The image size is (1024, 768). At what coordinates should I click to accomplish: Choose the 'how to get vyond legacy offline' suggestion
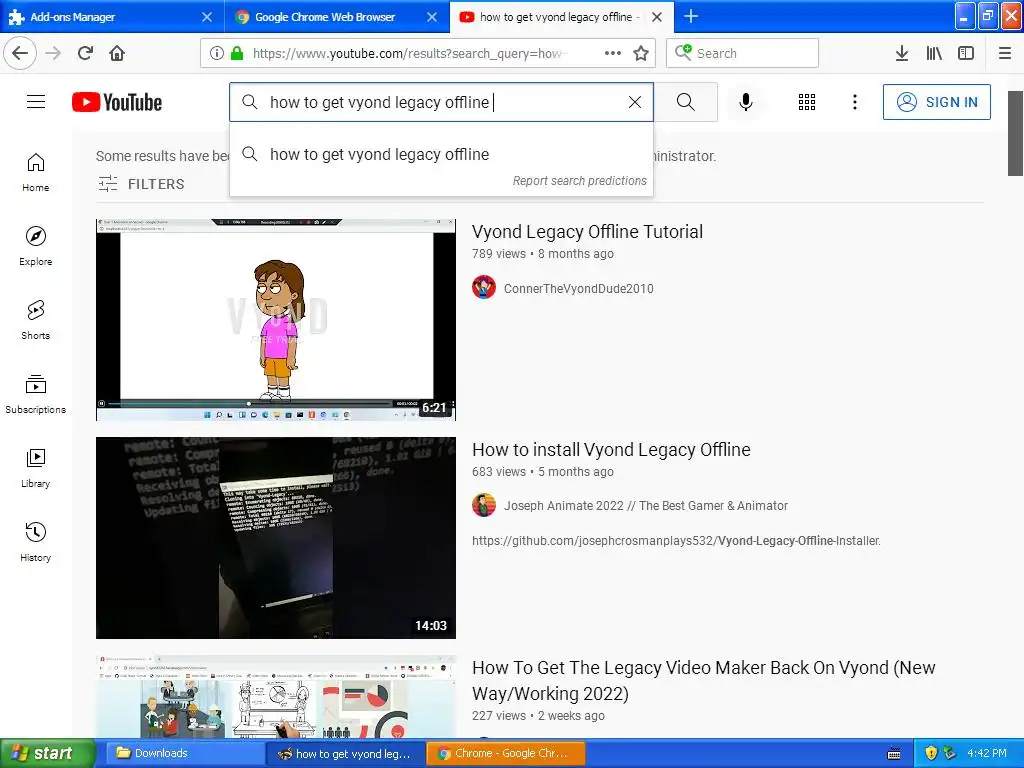tap(441, 154)
